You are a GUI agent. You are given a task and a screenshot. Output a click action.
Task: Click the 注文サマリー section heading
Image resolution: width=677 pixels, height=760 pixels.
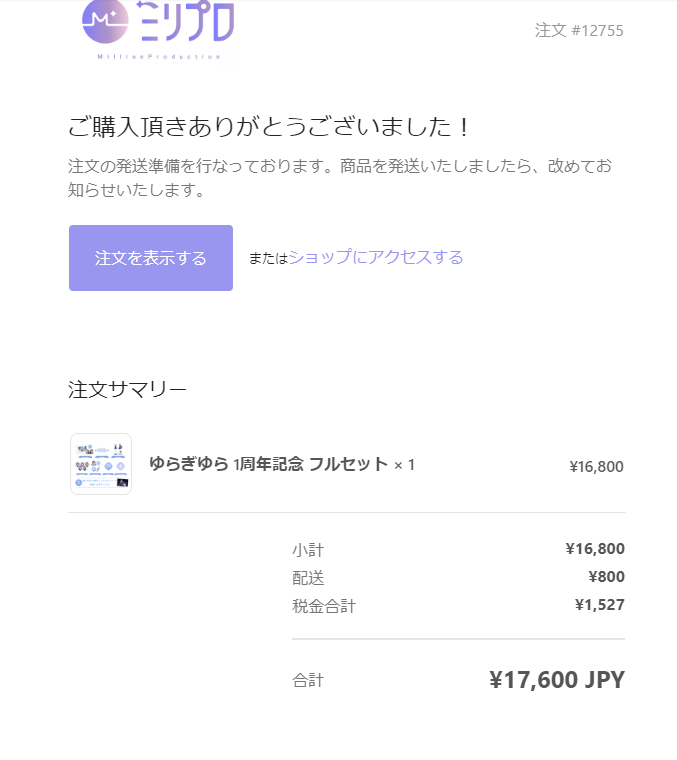[x=127, y=390]
